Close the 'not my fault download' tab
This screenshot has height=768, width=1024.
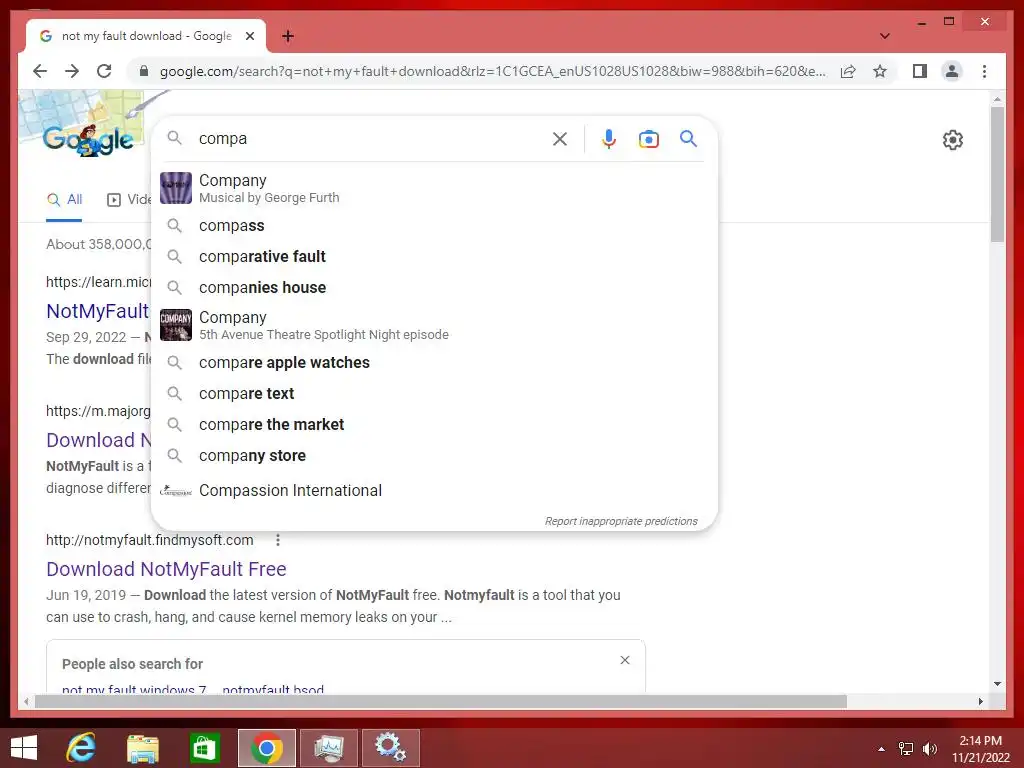click(249, 36)
